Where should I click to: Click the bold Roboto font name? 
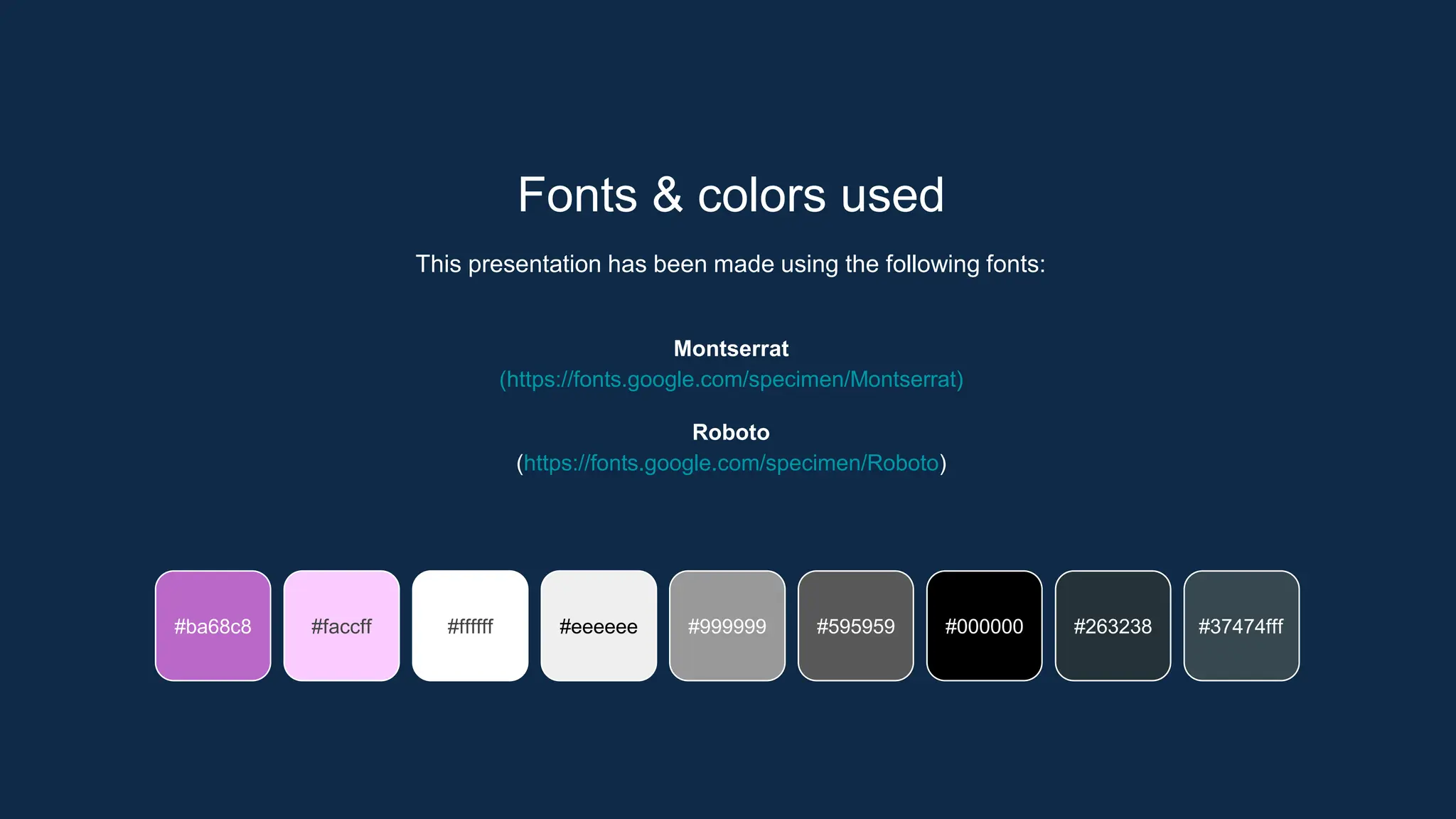pos(731,432)
